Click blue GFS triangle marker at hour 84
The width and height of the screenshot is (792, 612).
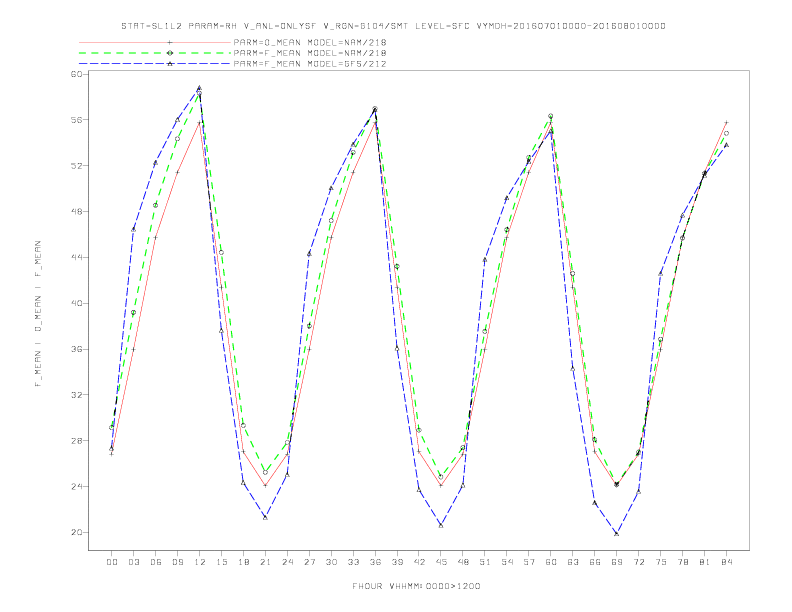coord(726,145)
